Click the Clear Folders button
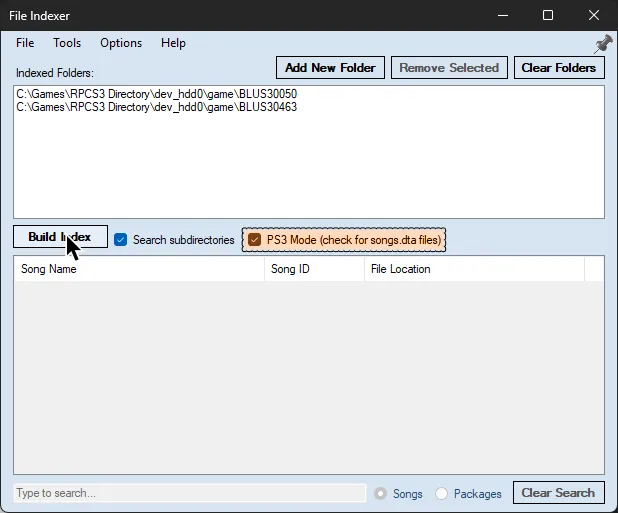The width and height of the screenshot is (618, 513). (x=559, y=68)
